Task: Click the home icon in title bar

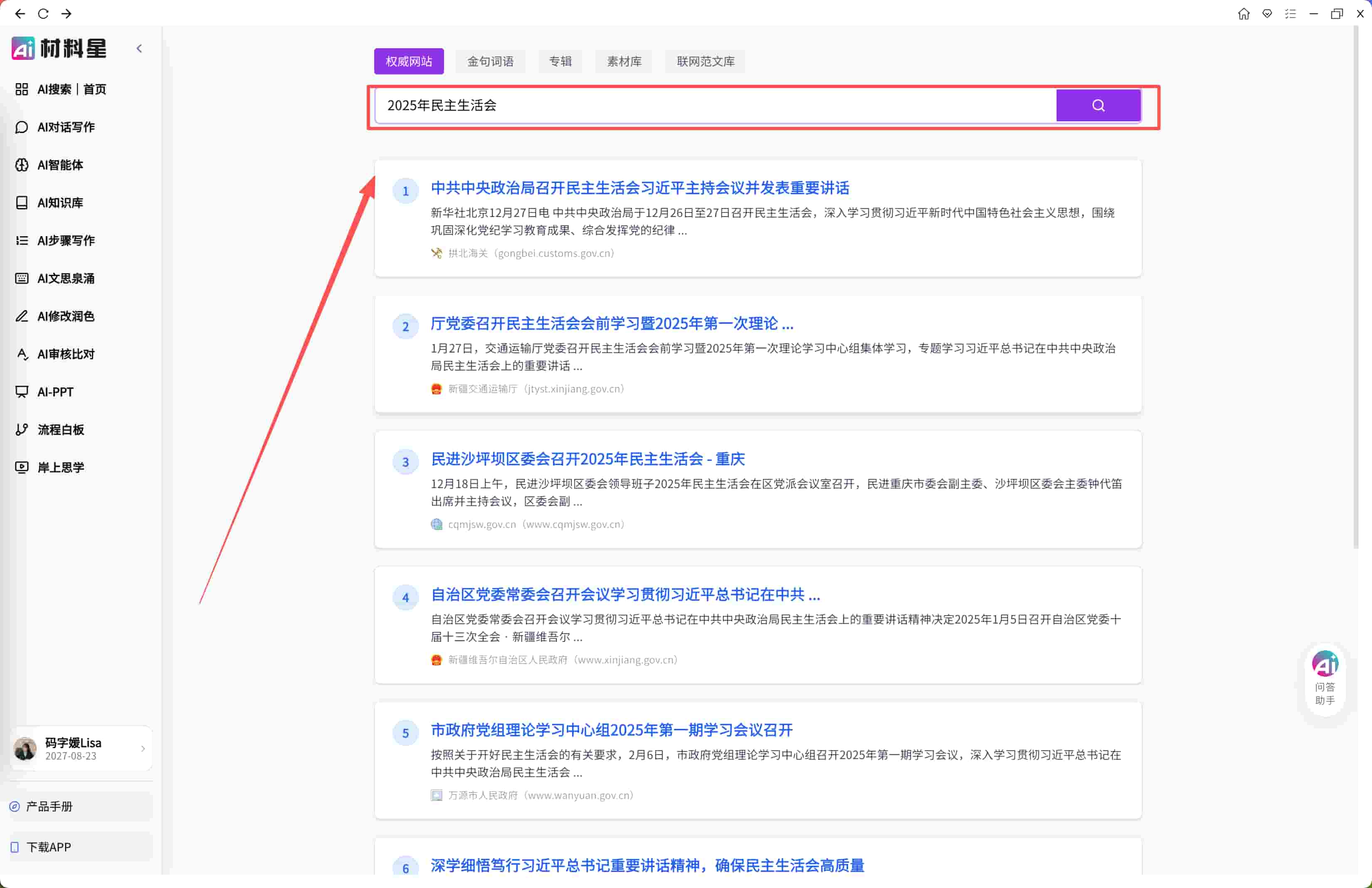Action: point(1244,14)
